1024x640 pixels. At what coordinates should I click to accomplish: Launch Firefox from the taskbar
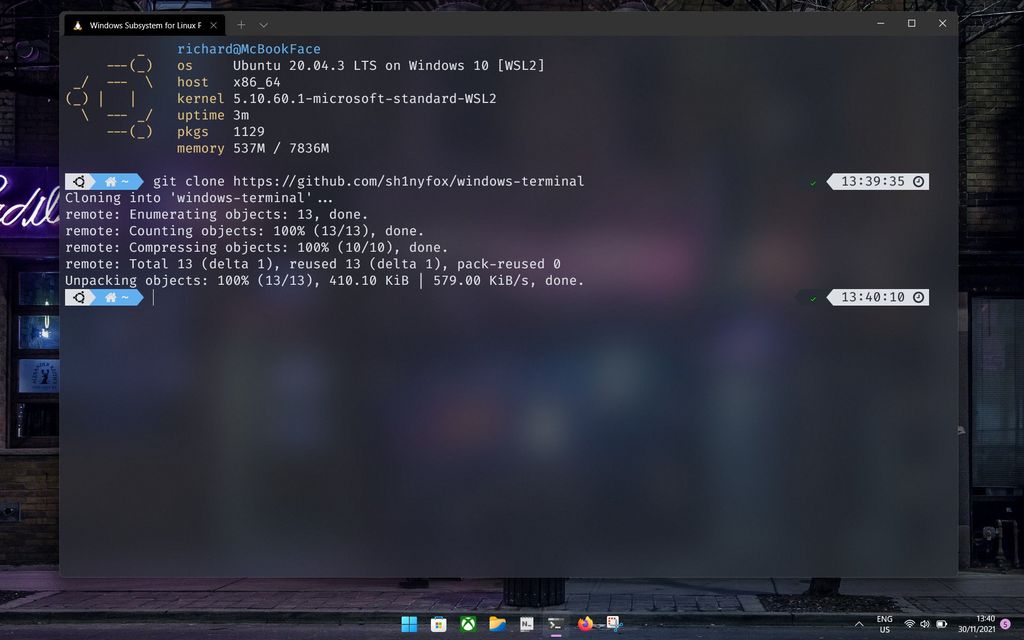pos(584,623)
